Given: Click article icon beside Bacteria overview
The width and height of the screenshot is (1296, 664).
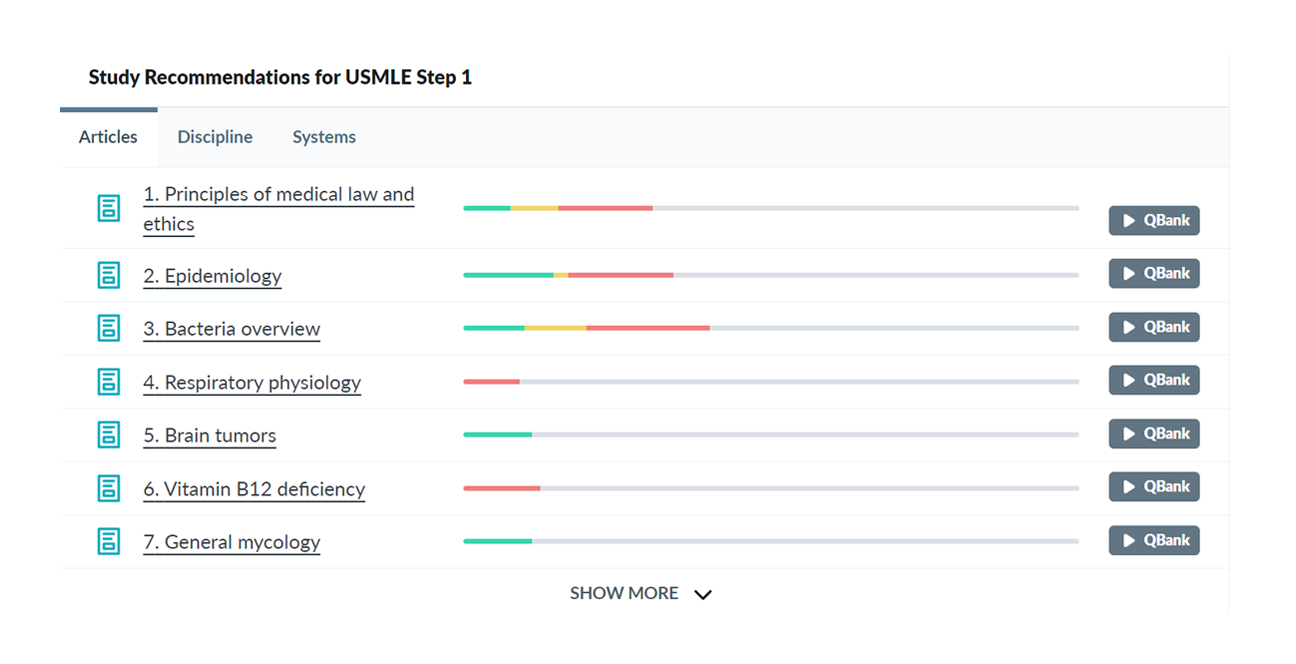Looking at the screenshot, I should 108,328.
